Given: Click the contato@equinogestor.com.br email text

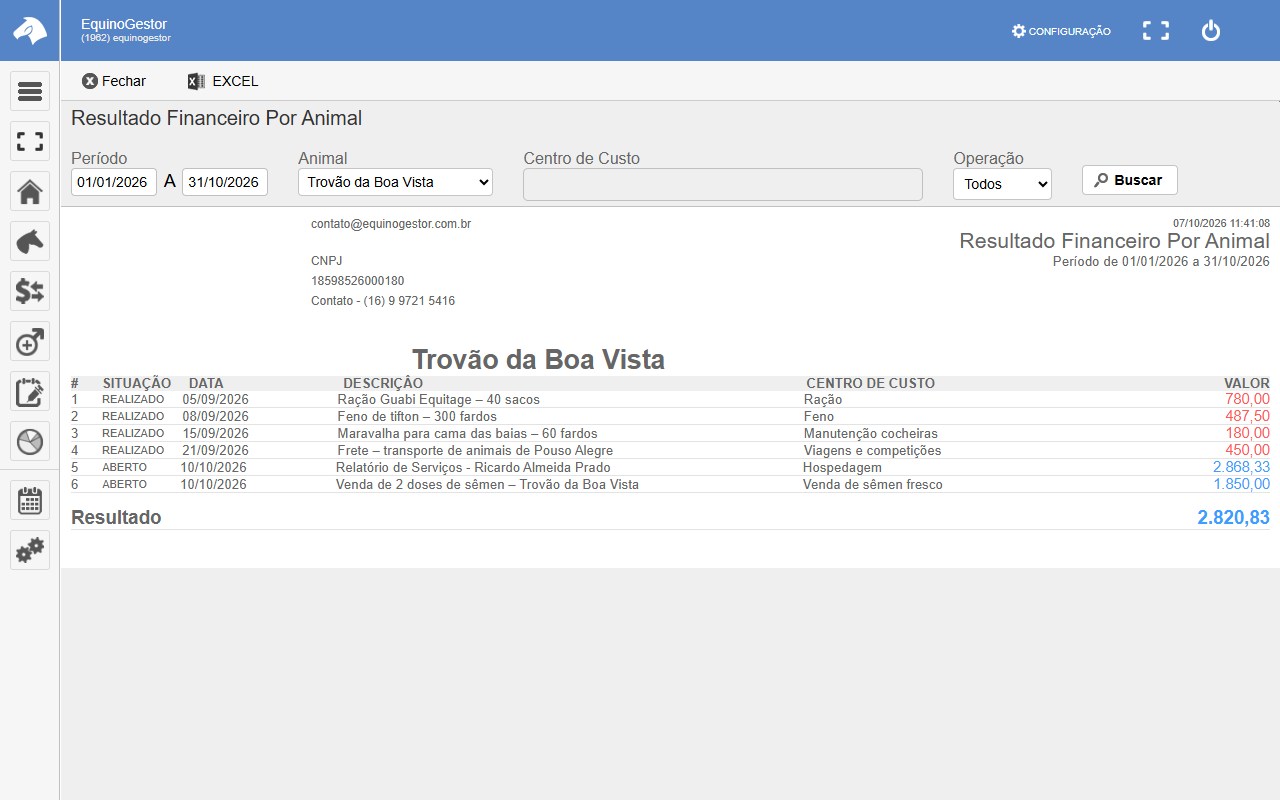Looking at the screenshot, I should [391, 224].
